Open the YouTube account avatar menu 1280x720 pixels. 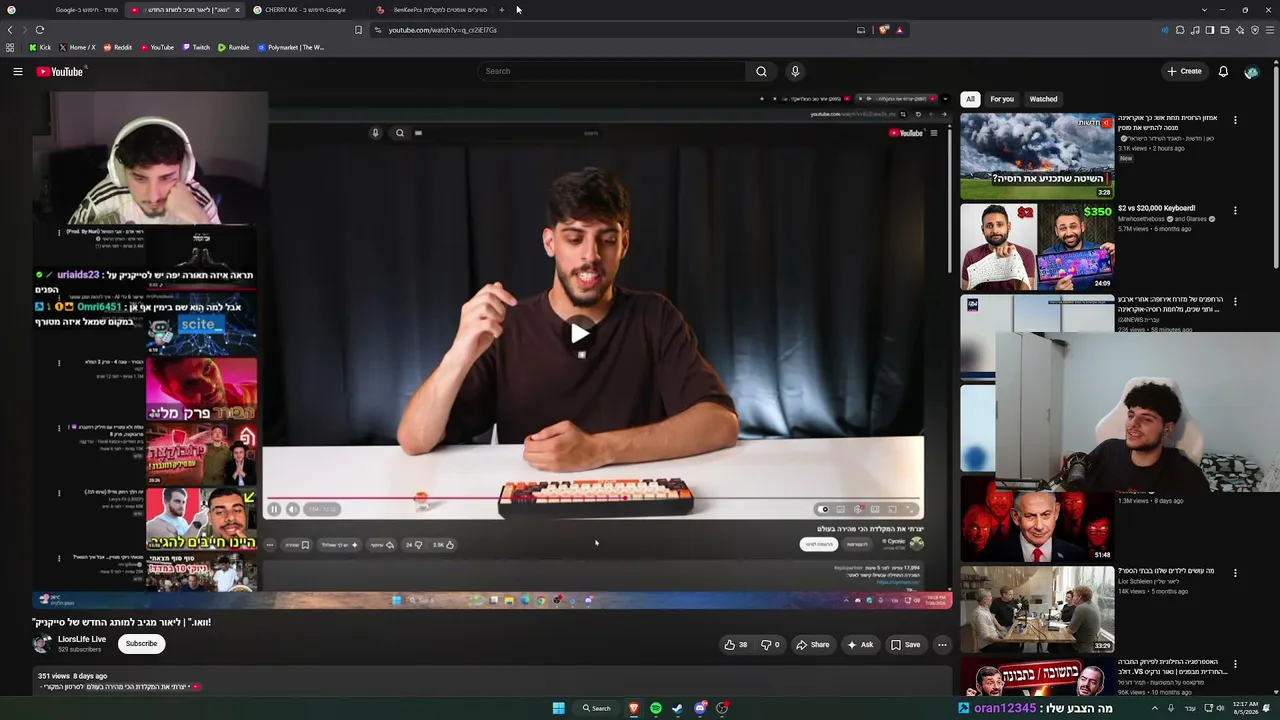click(1251, 71)
